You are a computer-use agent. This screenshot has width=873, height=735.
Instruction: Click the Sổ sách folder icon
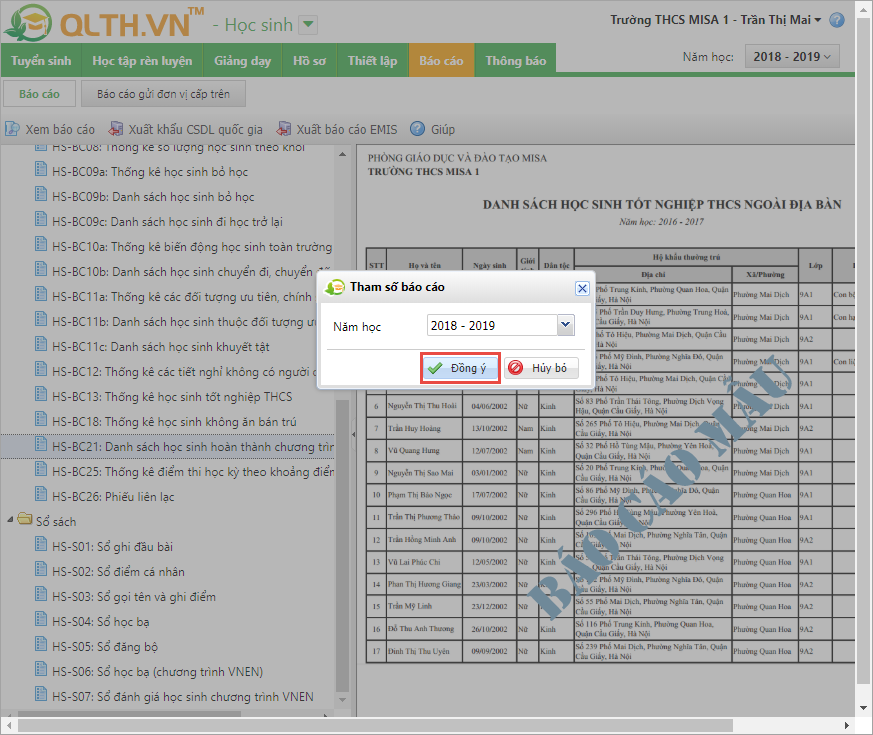(24, 519)
